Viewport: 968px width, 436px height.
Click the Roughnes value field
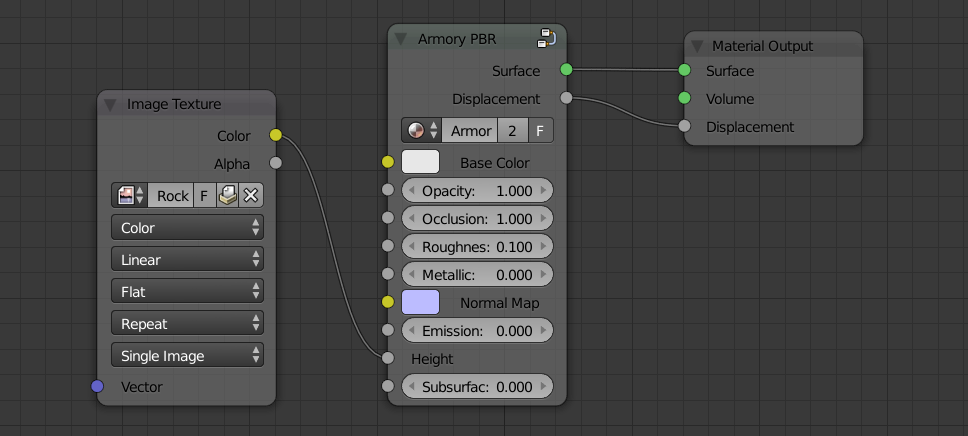pyautogui.click(x=477, y=246)
